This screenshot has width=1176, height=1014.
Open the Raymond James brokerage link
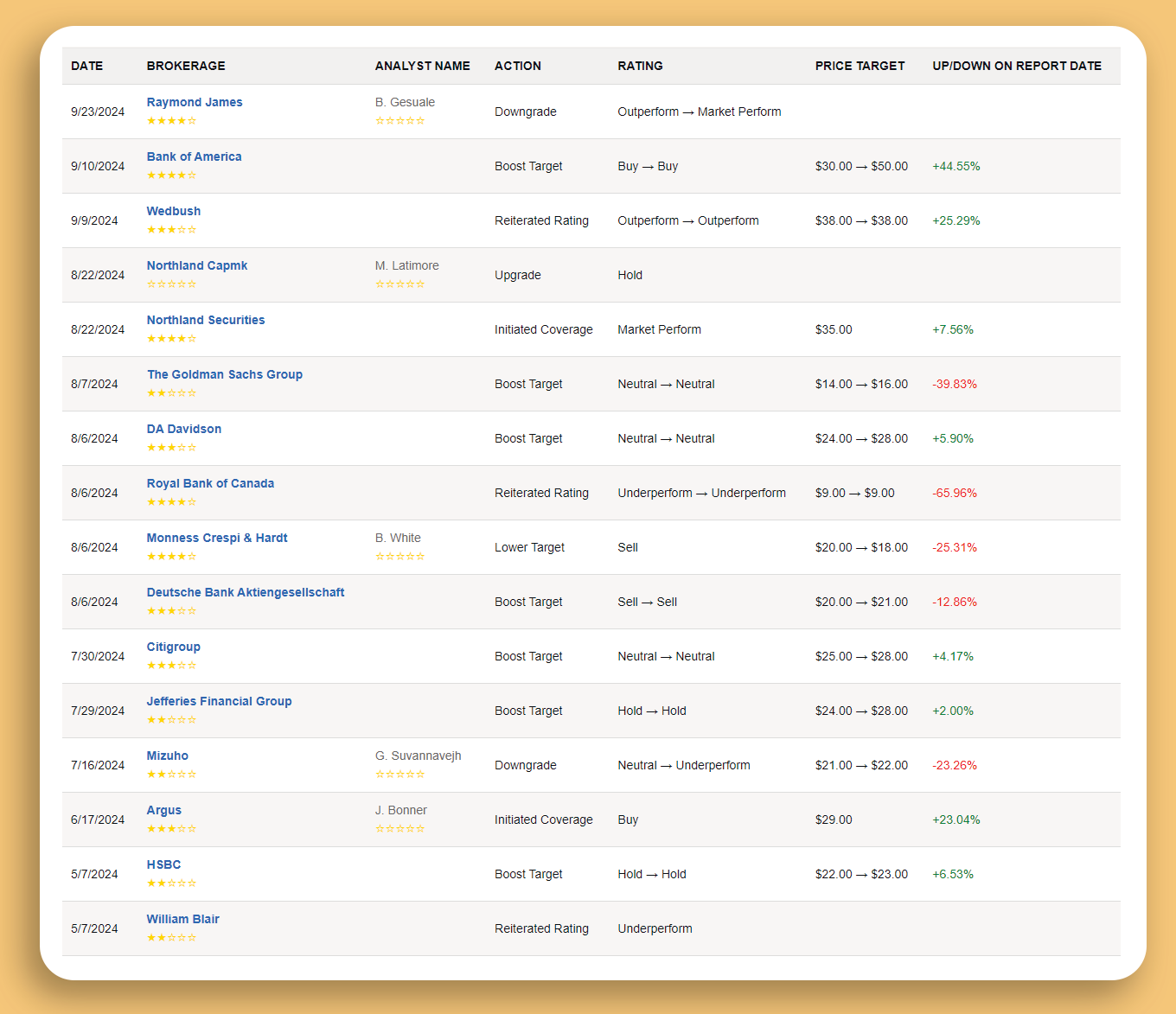195,102
